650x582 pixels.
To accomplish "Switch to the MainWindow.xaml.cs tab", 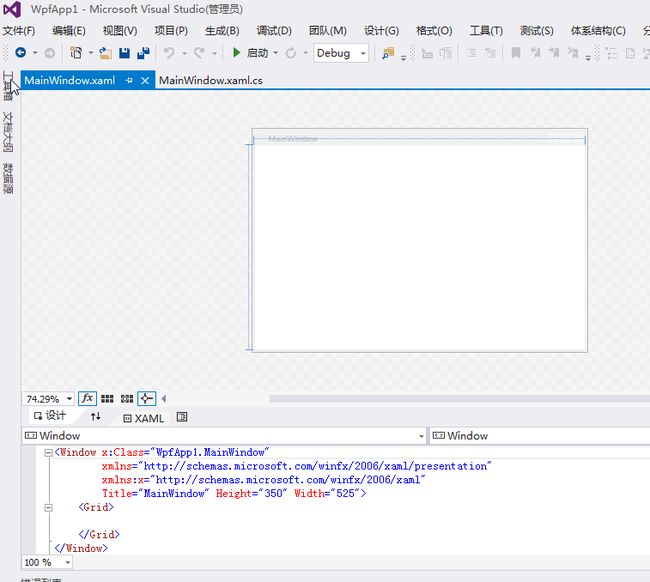I will (x=211, y=80).
